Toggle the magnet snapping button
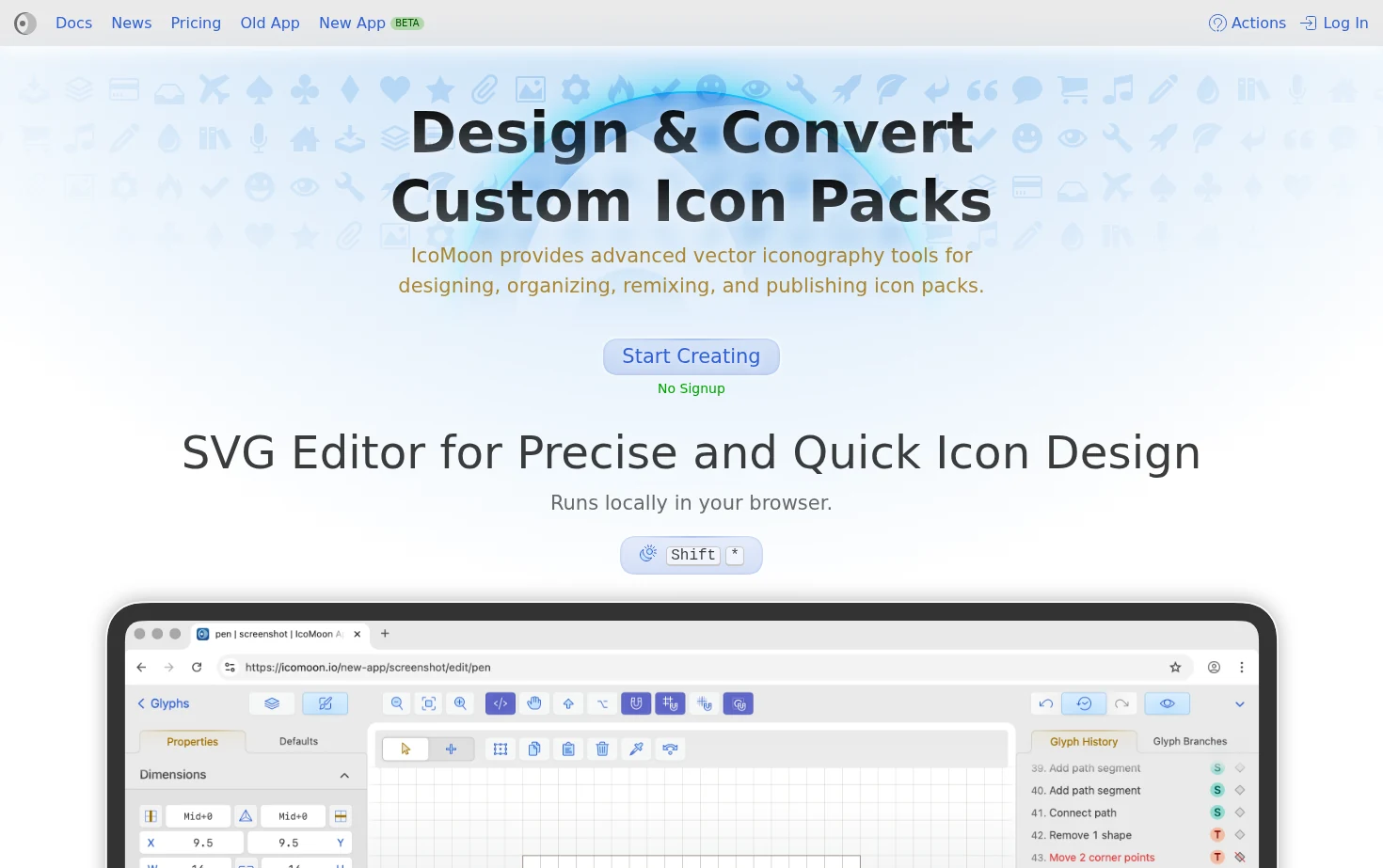Screen dimensions: 1383x868 coord(636,703)
